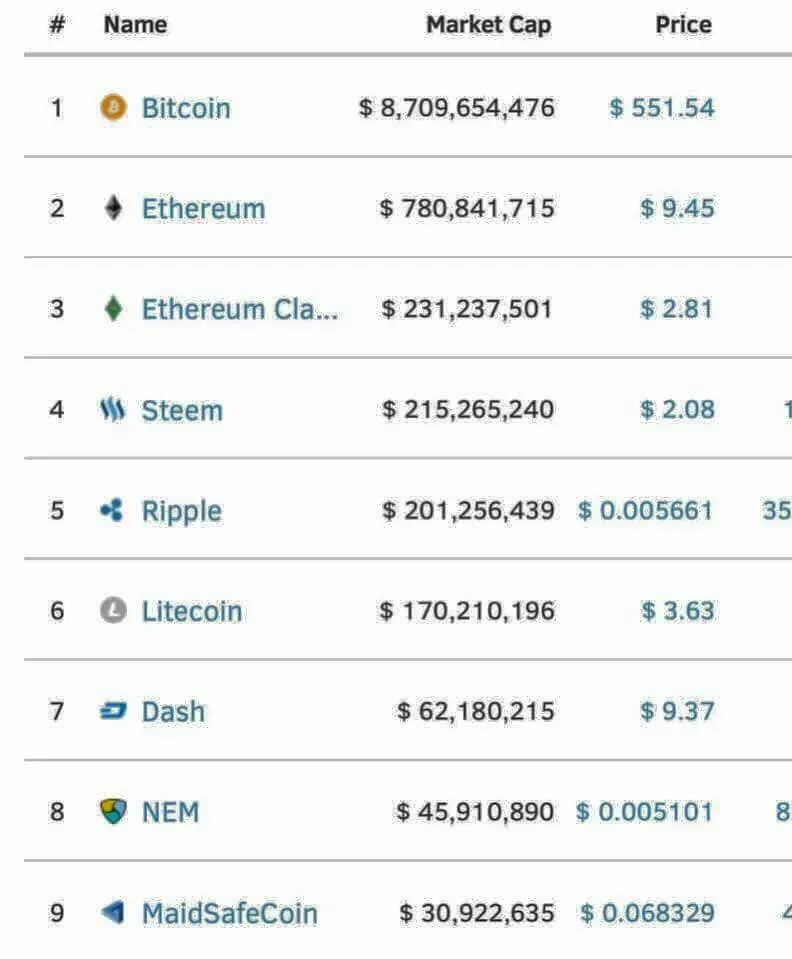Sort by the Market Cap column header
This screenshot has height=959, width=792.
[489, 25]
